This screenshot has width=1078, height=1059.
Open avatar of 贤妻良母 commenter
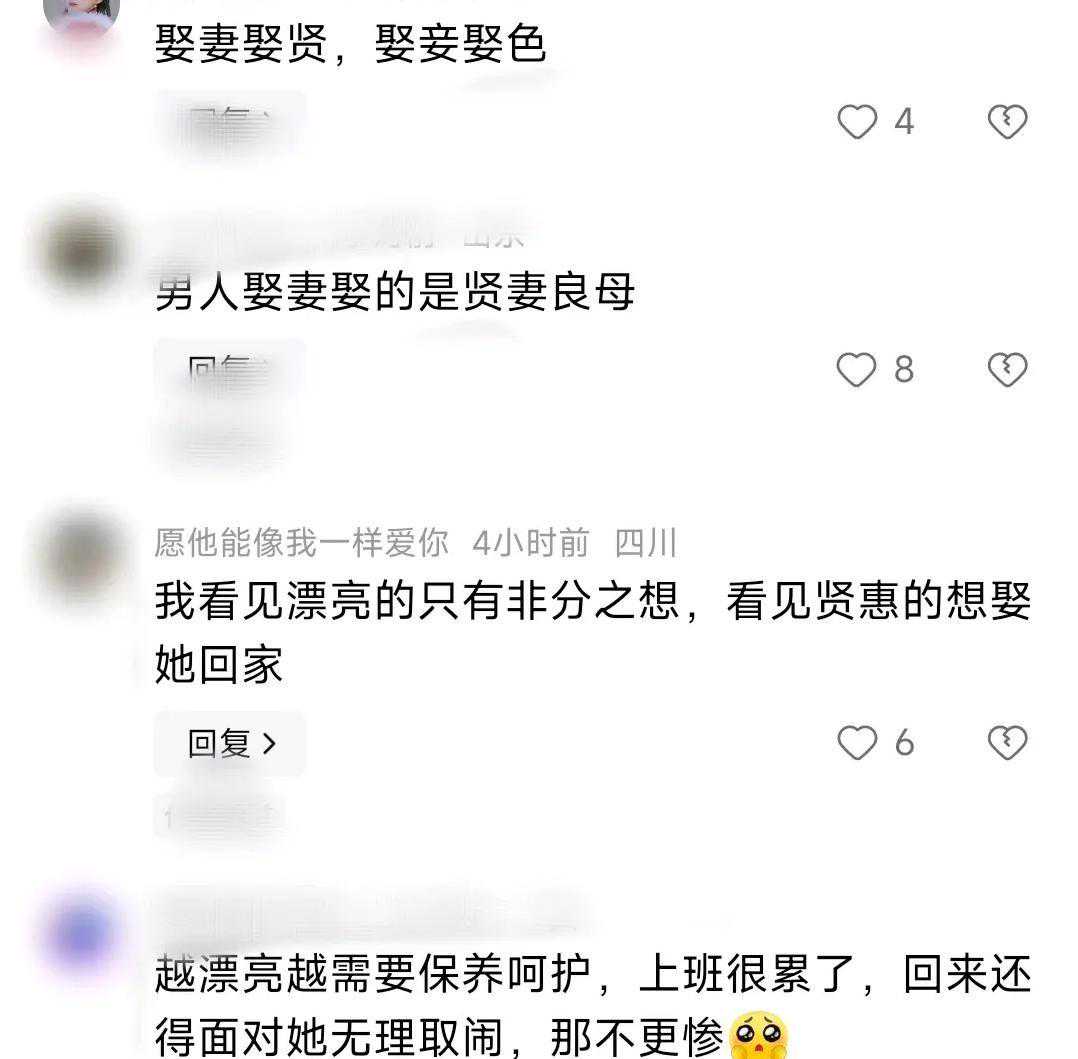82,249
